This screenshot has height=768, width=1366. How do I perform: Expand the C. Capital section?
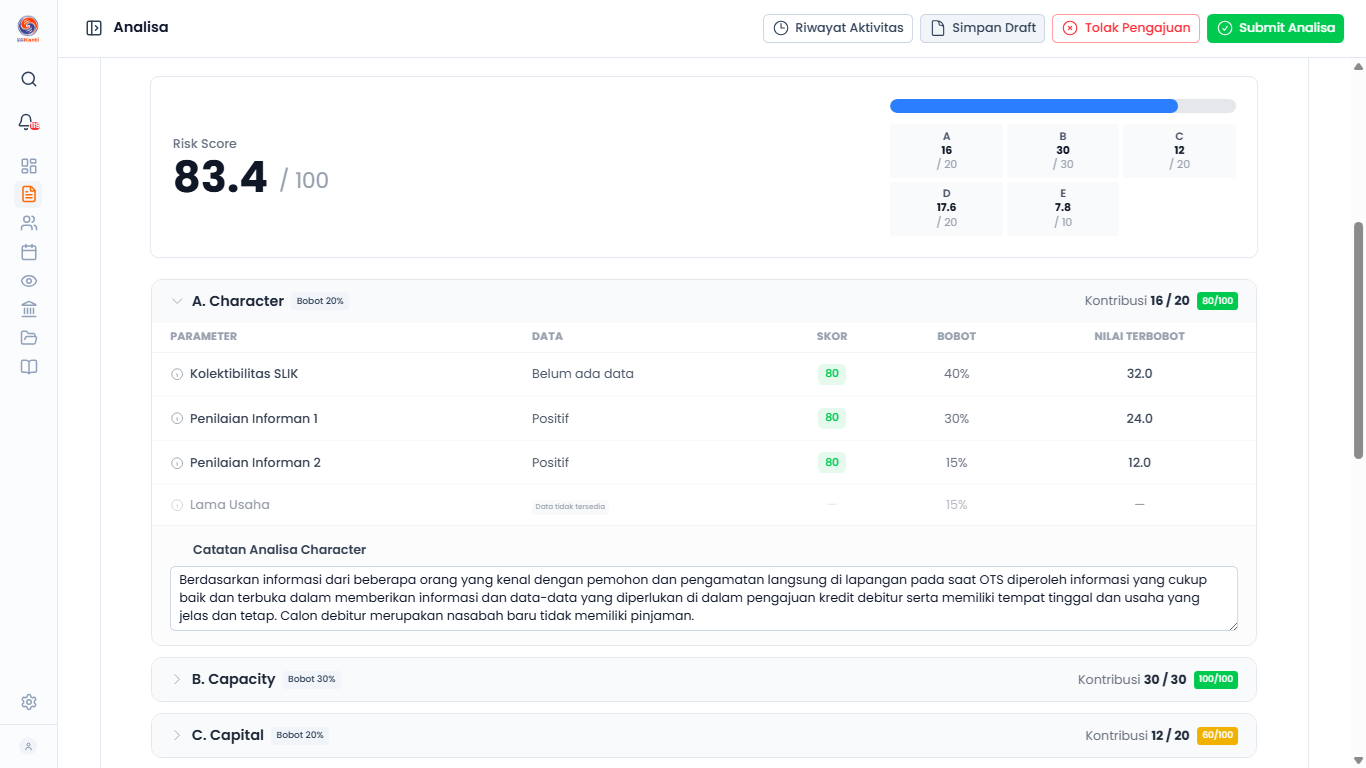(x=177, y=735)
